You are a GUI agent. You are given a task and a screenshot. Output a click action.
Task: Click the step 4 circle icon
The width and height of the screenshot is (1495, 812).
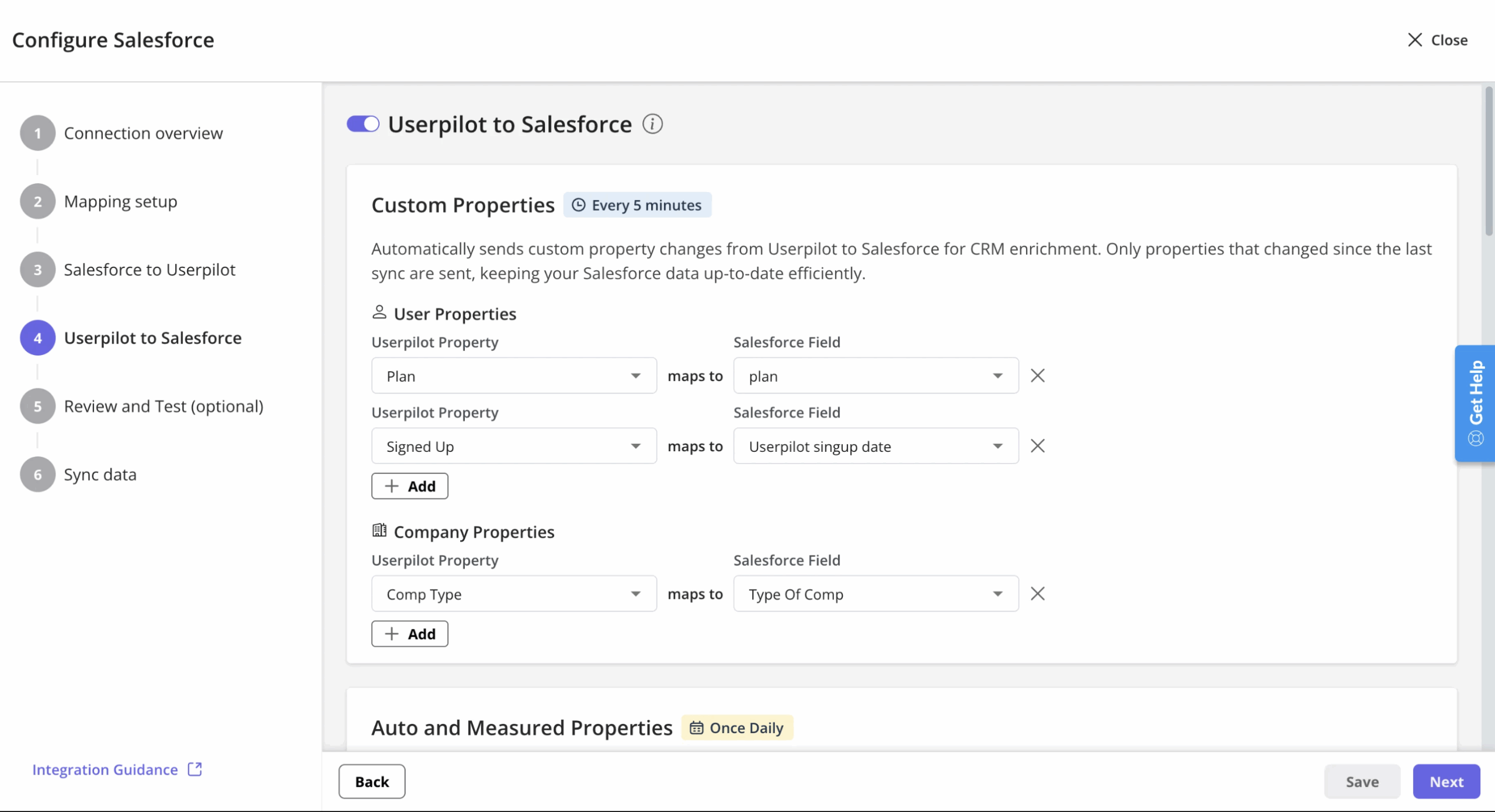click(38, 338)
